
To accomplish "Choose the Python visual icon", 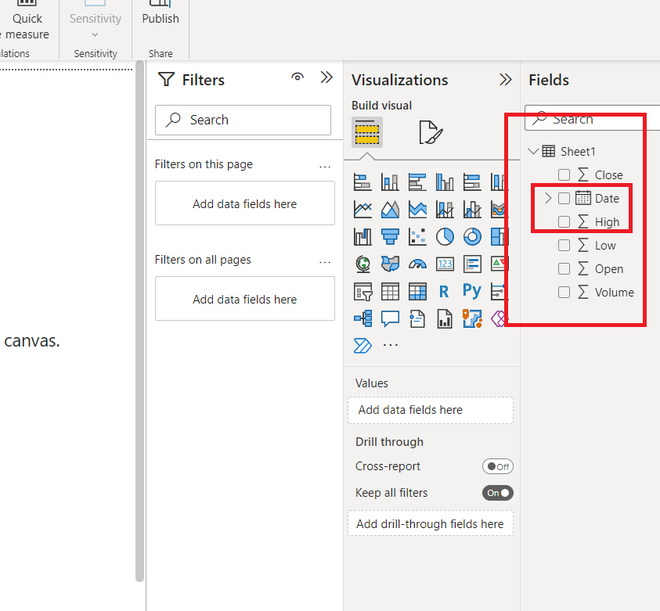I will pos(472,291).
